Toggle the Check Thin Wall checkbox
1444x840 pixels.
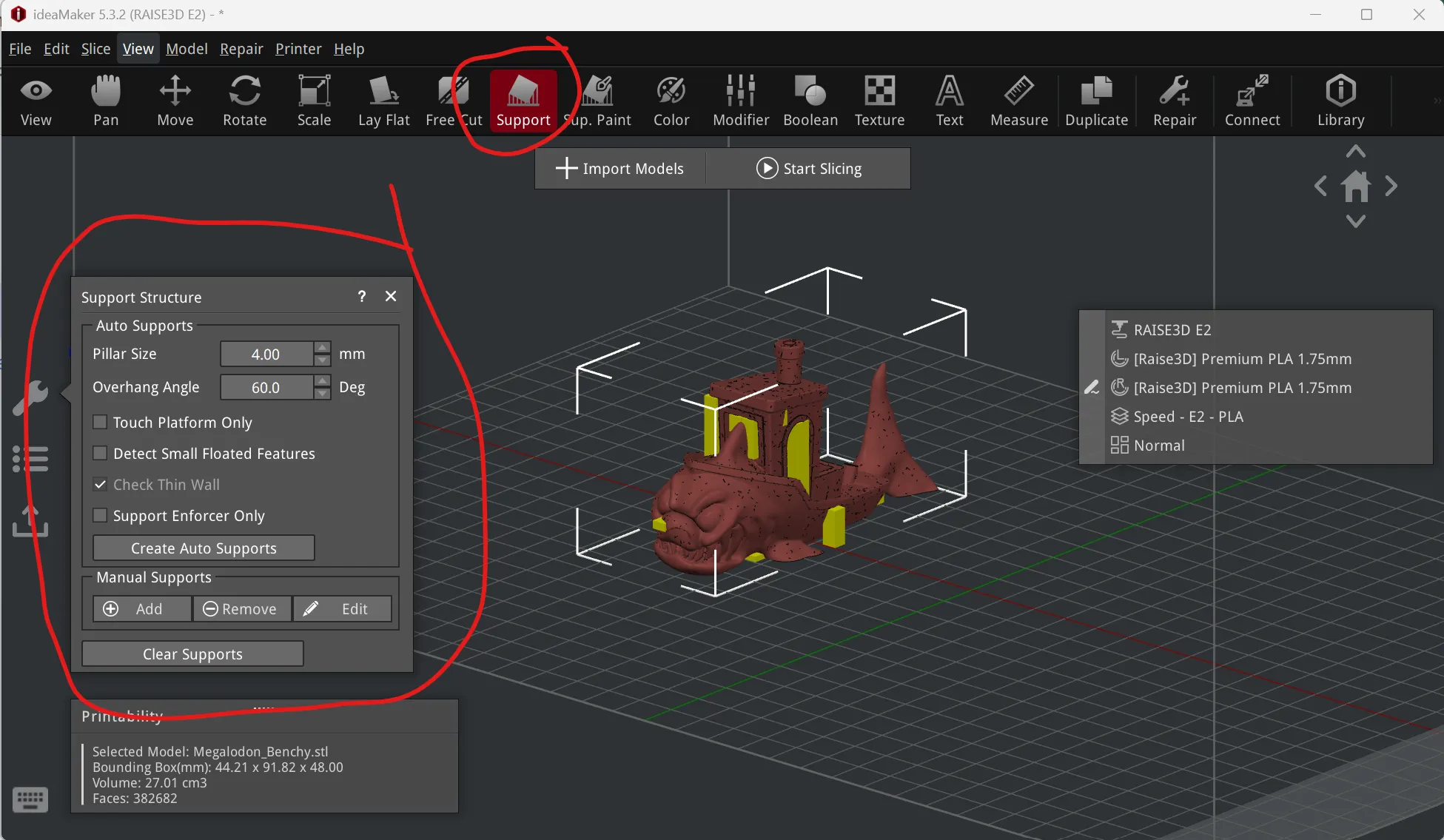pos(100,484)
